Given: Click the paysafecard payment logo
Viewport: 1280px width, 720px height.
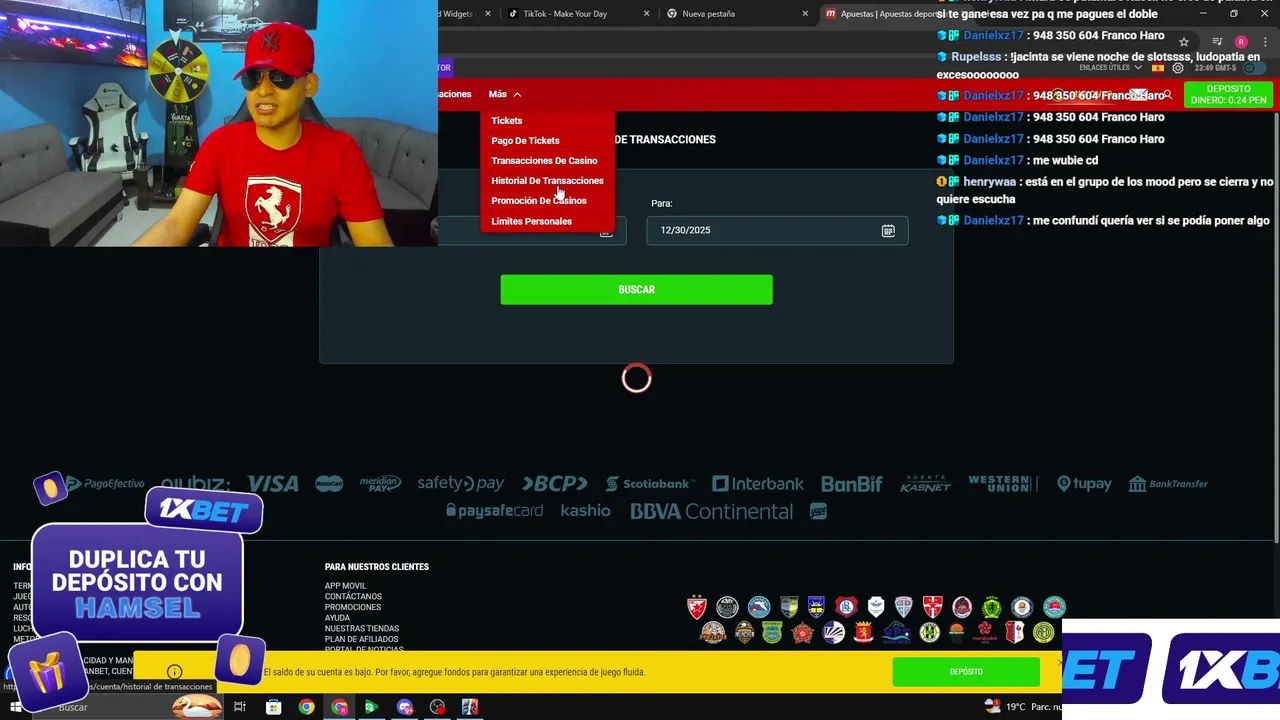Looking at the screenshot, I should (494, 511).
